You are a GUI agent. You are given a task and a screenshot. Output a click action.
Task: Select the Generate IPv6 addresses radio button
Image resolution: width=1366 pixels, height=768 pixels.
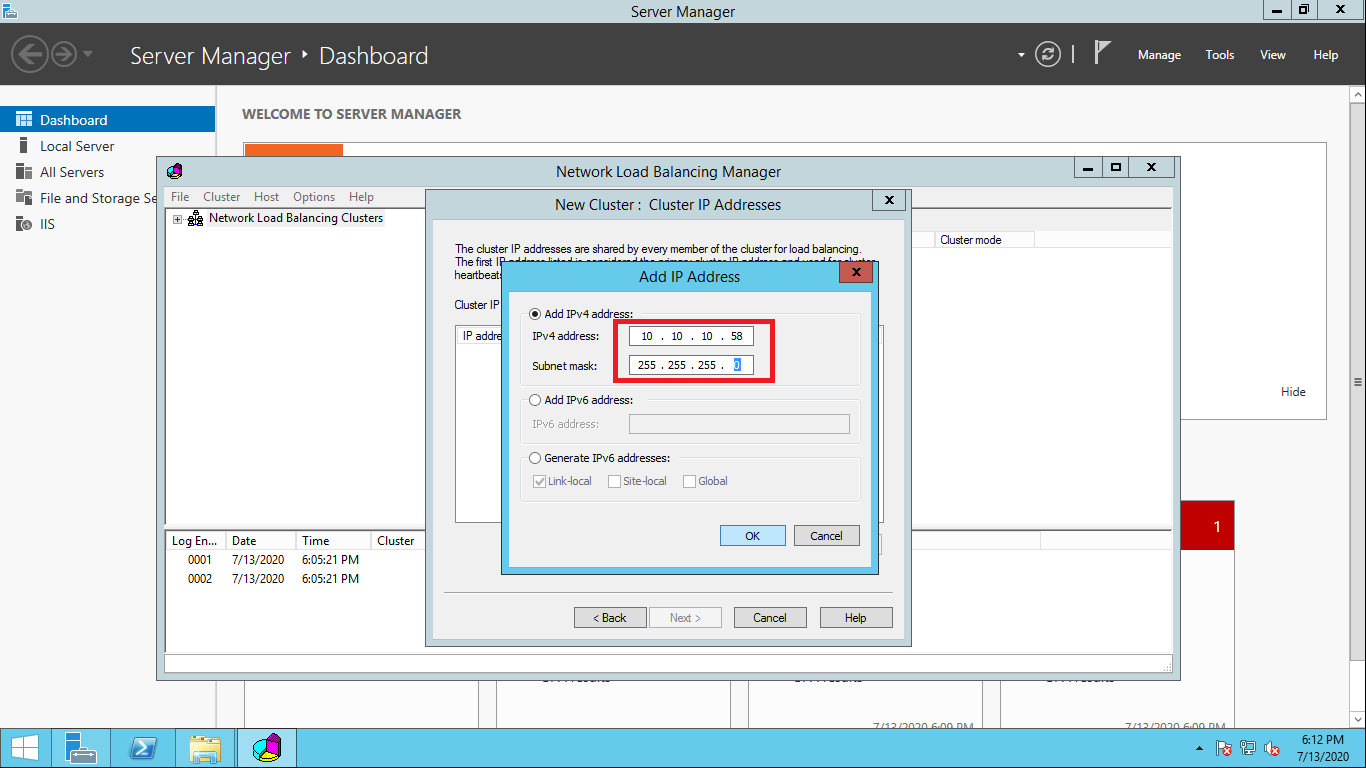pyautogui.click(x=535, y=458)
